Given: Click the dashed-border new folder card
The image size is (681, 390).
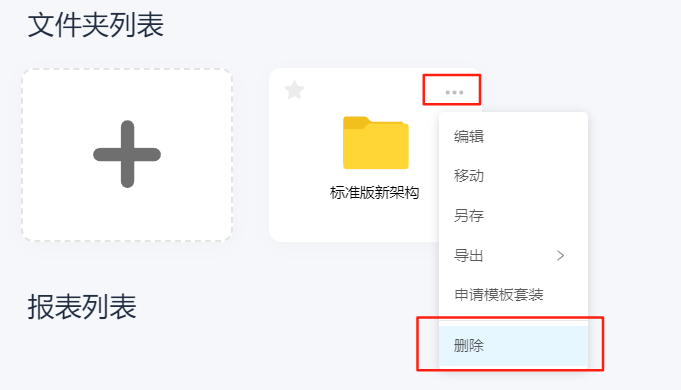Looking at the screenshot, I should tap(127, 155).
